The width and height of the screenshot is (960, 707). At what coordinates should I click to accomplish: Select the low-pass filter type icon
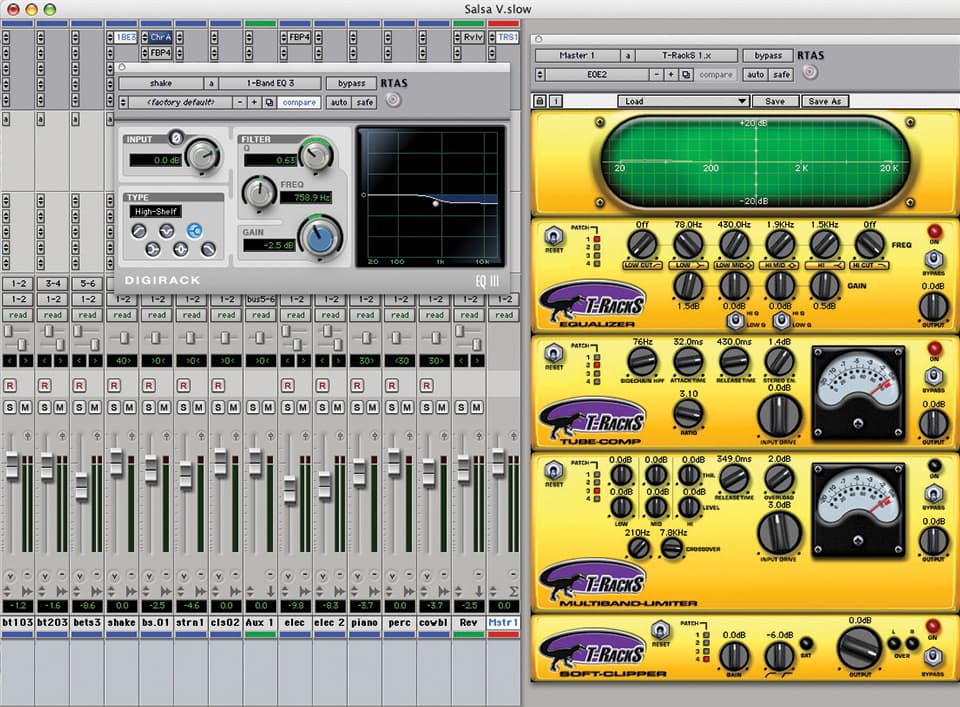pyautogui.click(x=209, y=249)
